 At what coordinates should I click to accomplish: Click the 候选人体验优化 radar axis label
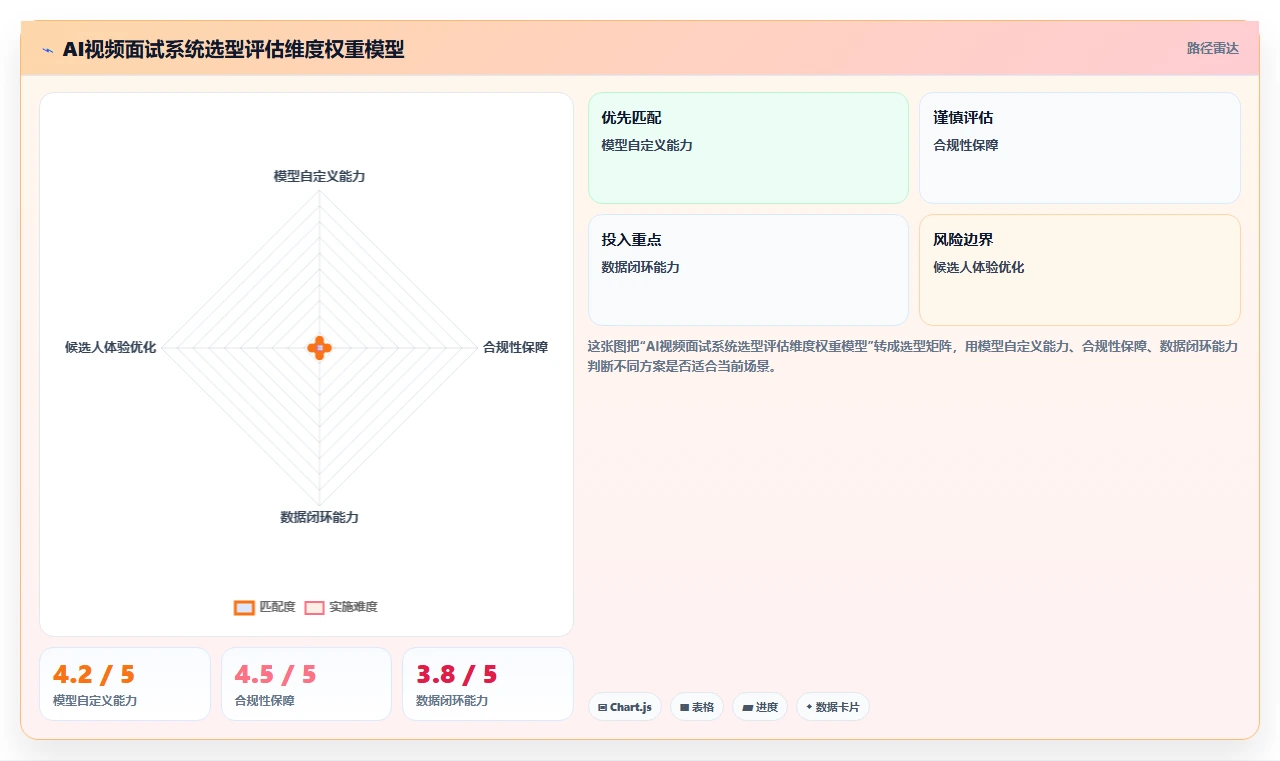tap(110, 347)
